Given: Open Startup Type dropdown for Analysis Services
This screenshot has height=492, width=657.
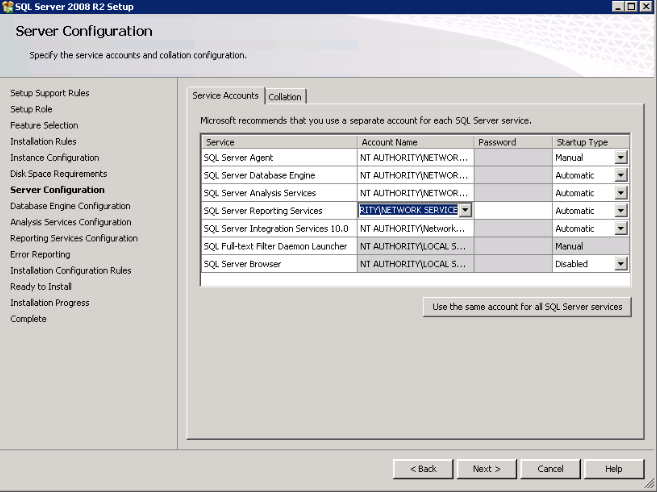Looking at the screenshot, I should coord(621,193).
